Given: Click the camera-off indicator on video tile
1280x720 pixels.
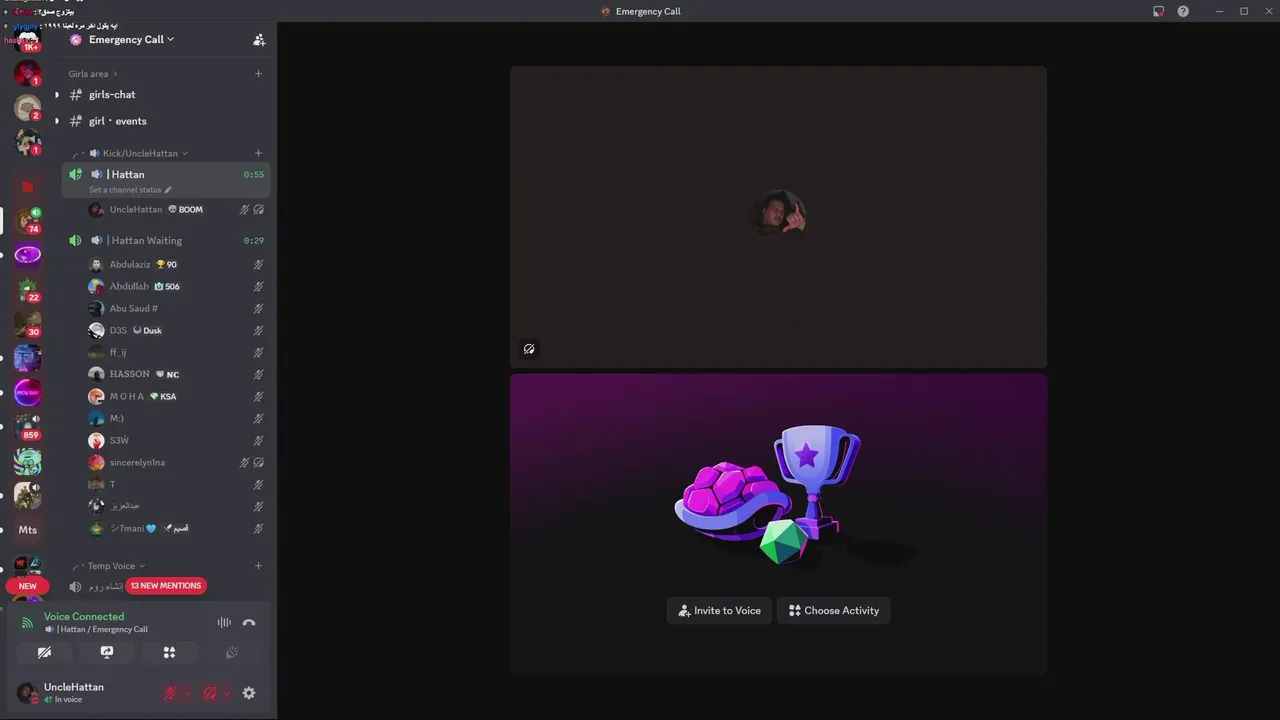Looking at the screenshot, I should coord(529,349).
